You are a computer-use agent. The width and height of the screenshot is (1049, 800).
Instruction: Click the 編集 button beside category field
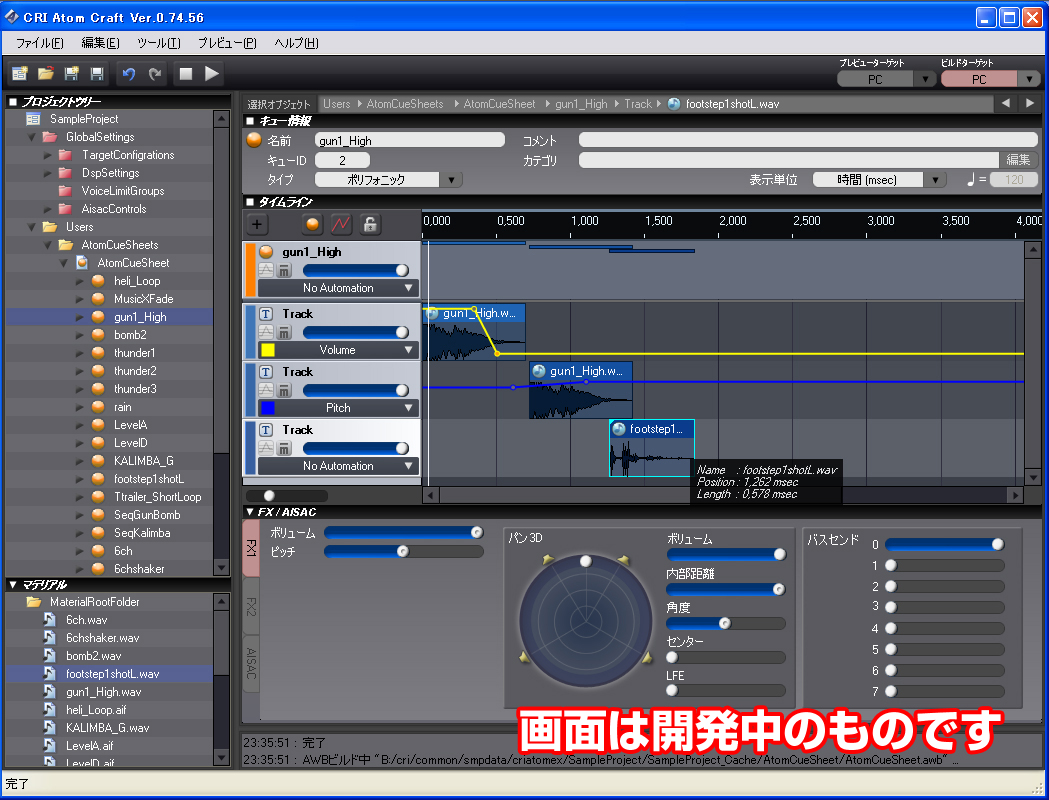[1017, 160]
